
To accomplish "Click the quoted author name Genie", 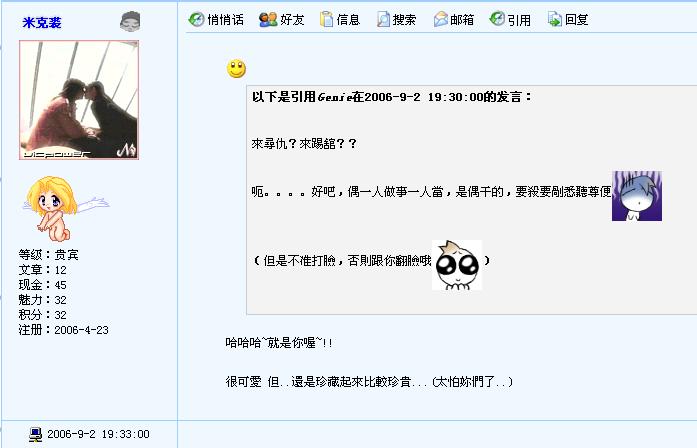I will [x=335, y=97].
